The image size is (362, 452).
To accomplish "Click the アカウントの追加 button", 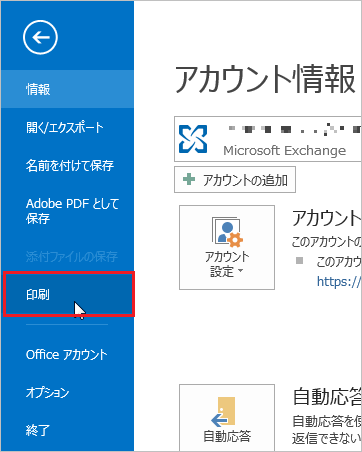I will (235, 180).
